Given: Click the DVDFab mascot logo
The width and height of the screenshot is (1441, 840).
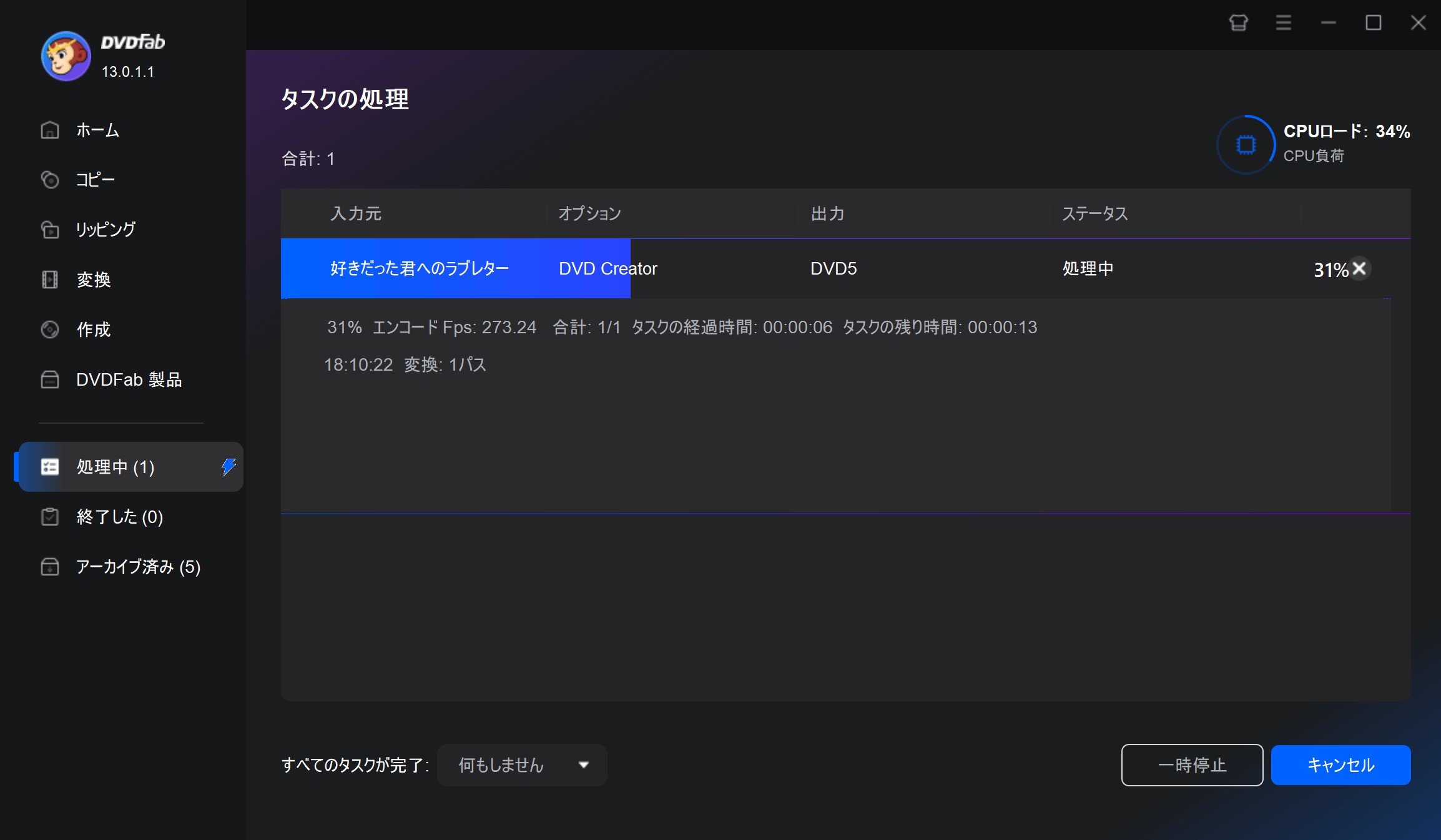Looking at the screenshot, I should [x=66, y=56].
